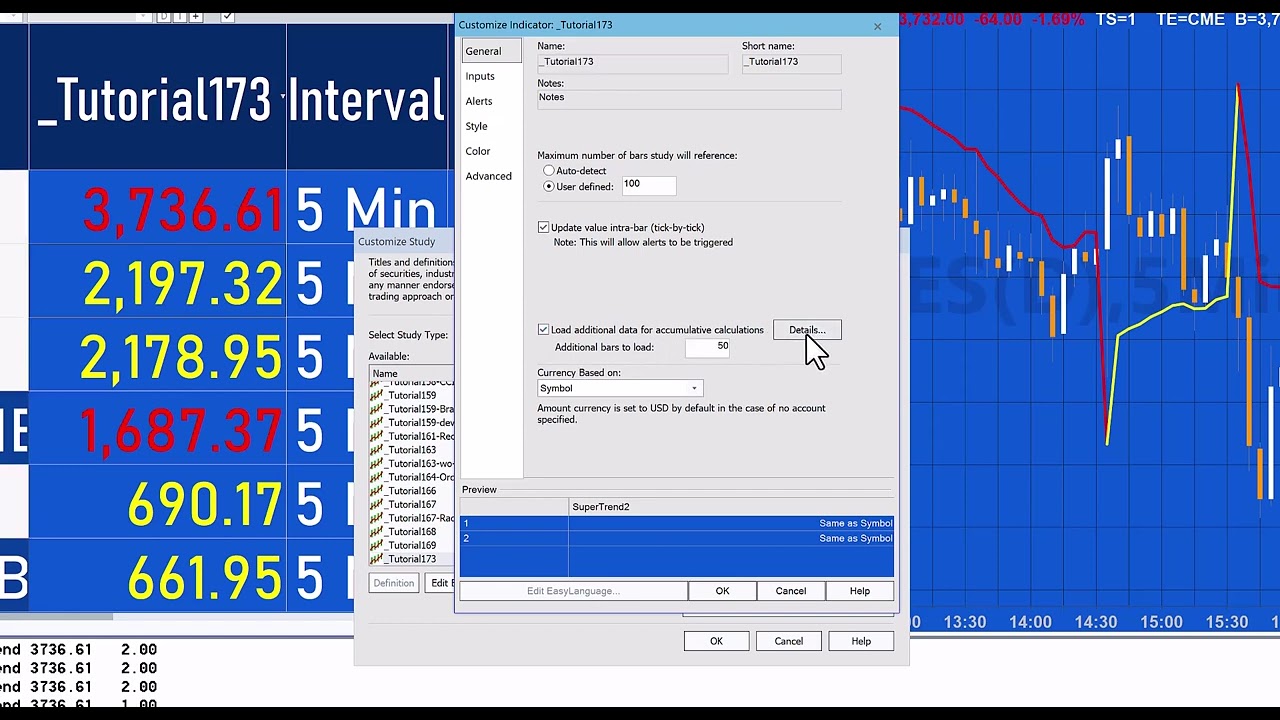
Task: Click the indicator Name input field
Action: pyautogui.click(x=632, y=62)
